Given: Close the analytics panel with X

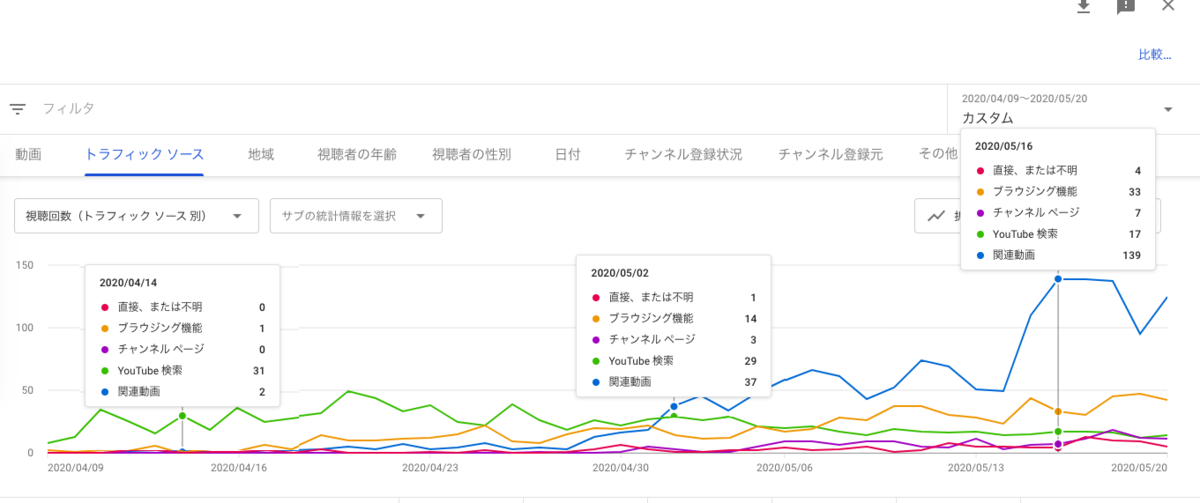Looking at the screenshot, I should coord(1168,6).
